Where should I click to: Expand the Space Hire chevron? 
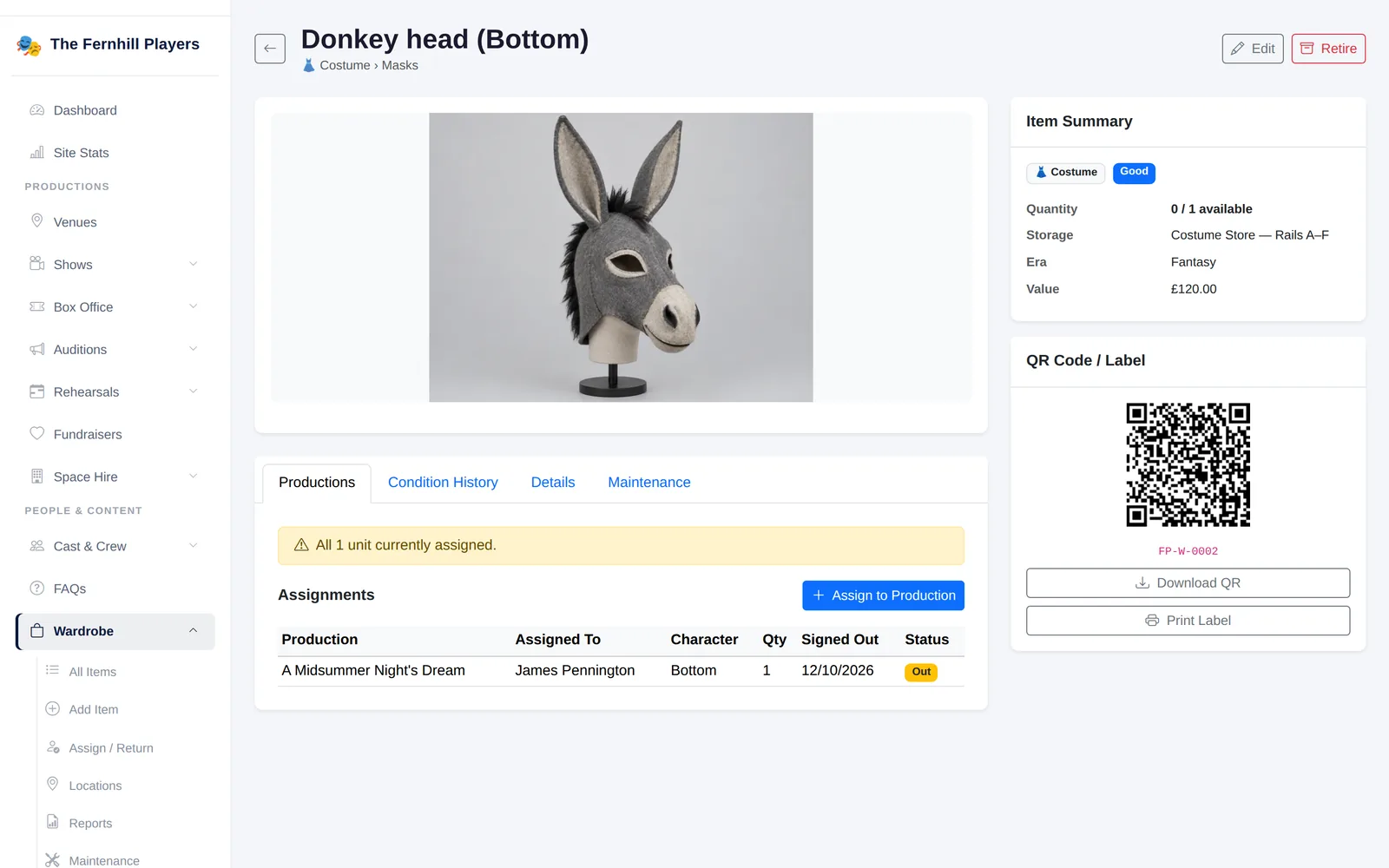click(x=194, y=476)
